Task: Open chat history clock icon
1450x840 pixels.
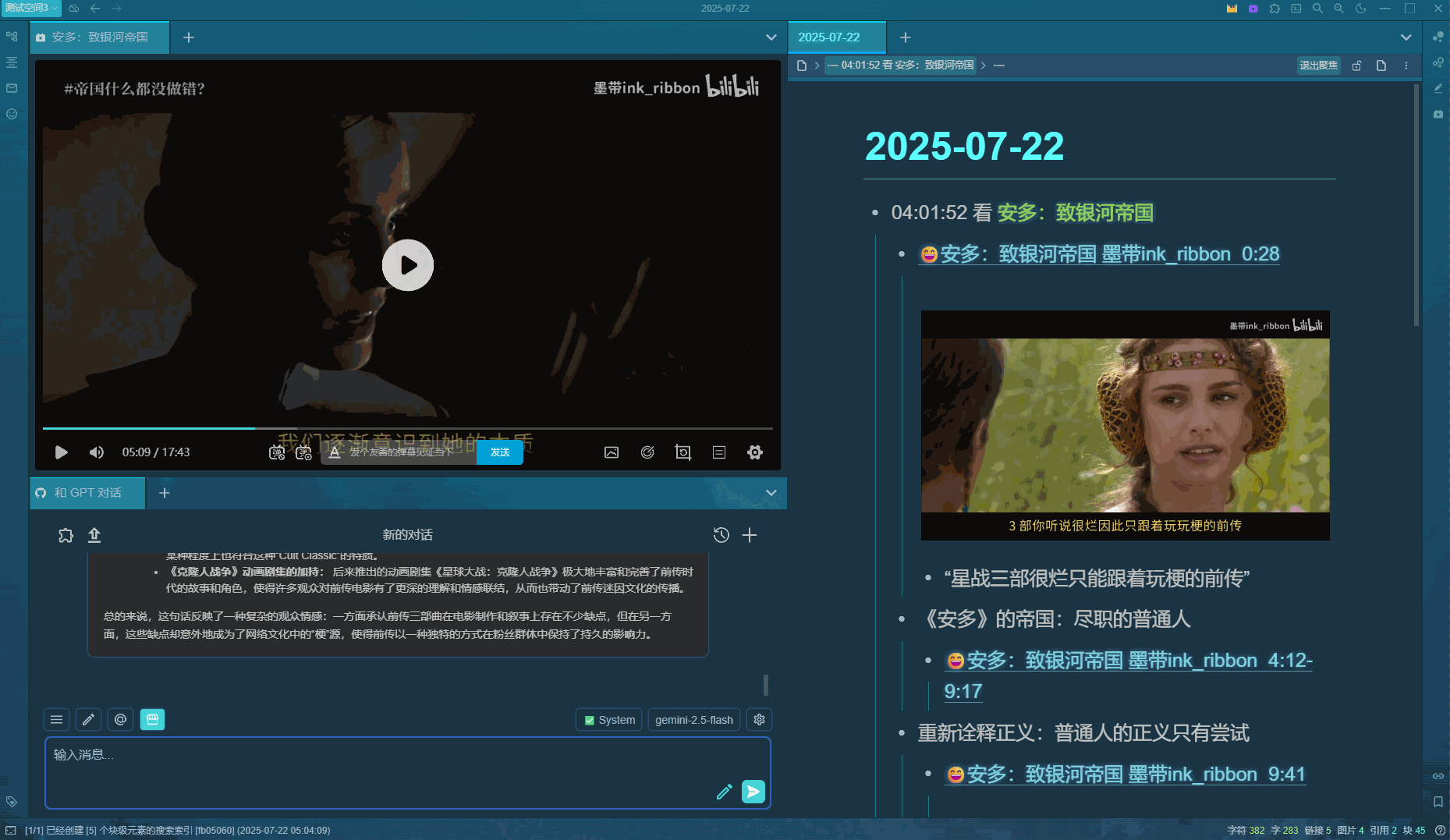Action: [721, 535]
